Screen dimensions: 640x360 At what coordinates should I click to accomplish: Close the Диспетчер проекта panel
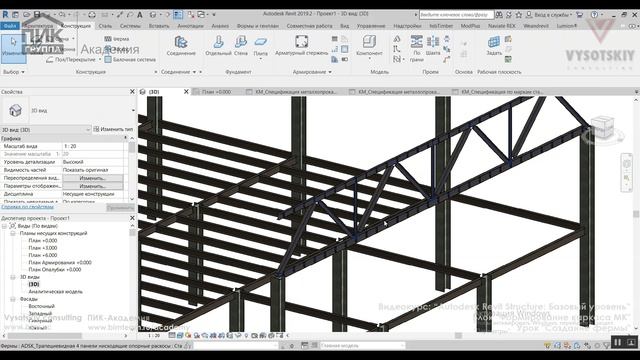pyautogui.click(x=132, y=218)
